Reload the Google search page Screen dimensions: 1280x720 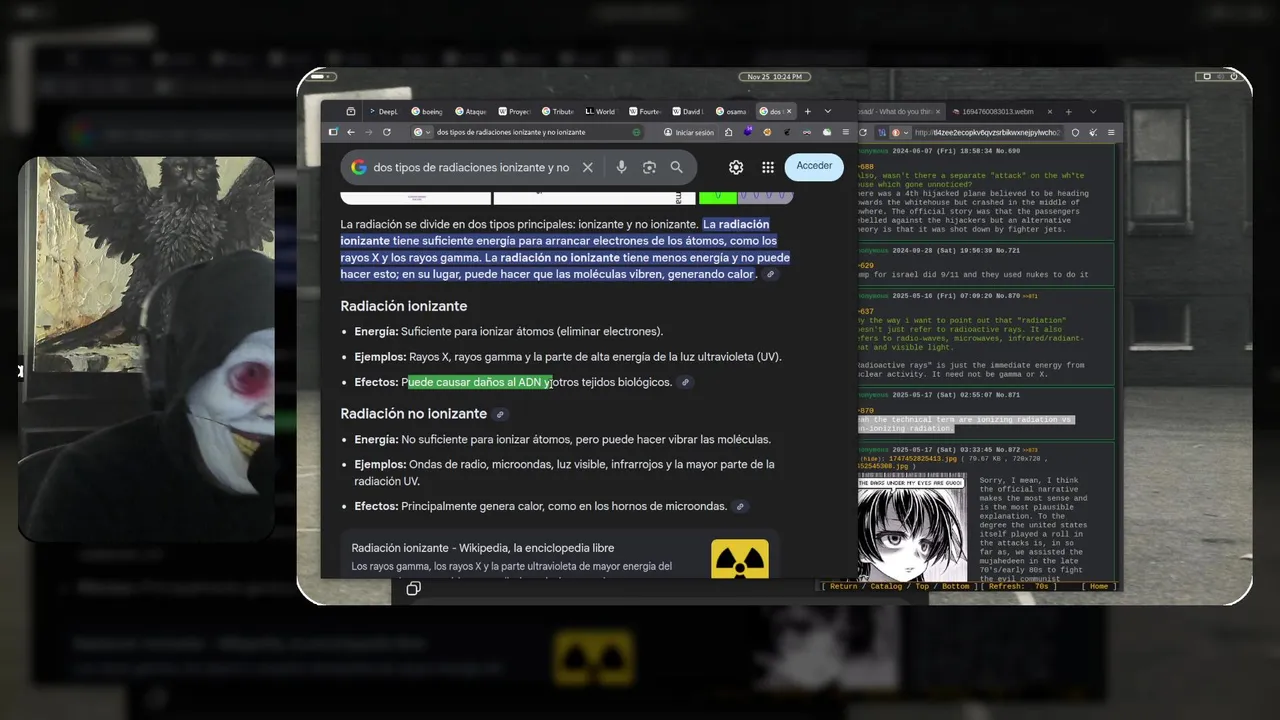point(387,132)
